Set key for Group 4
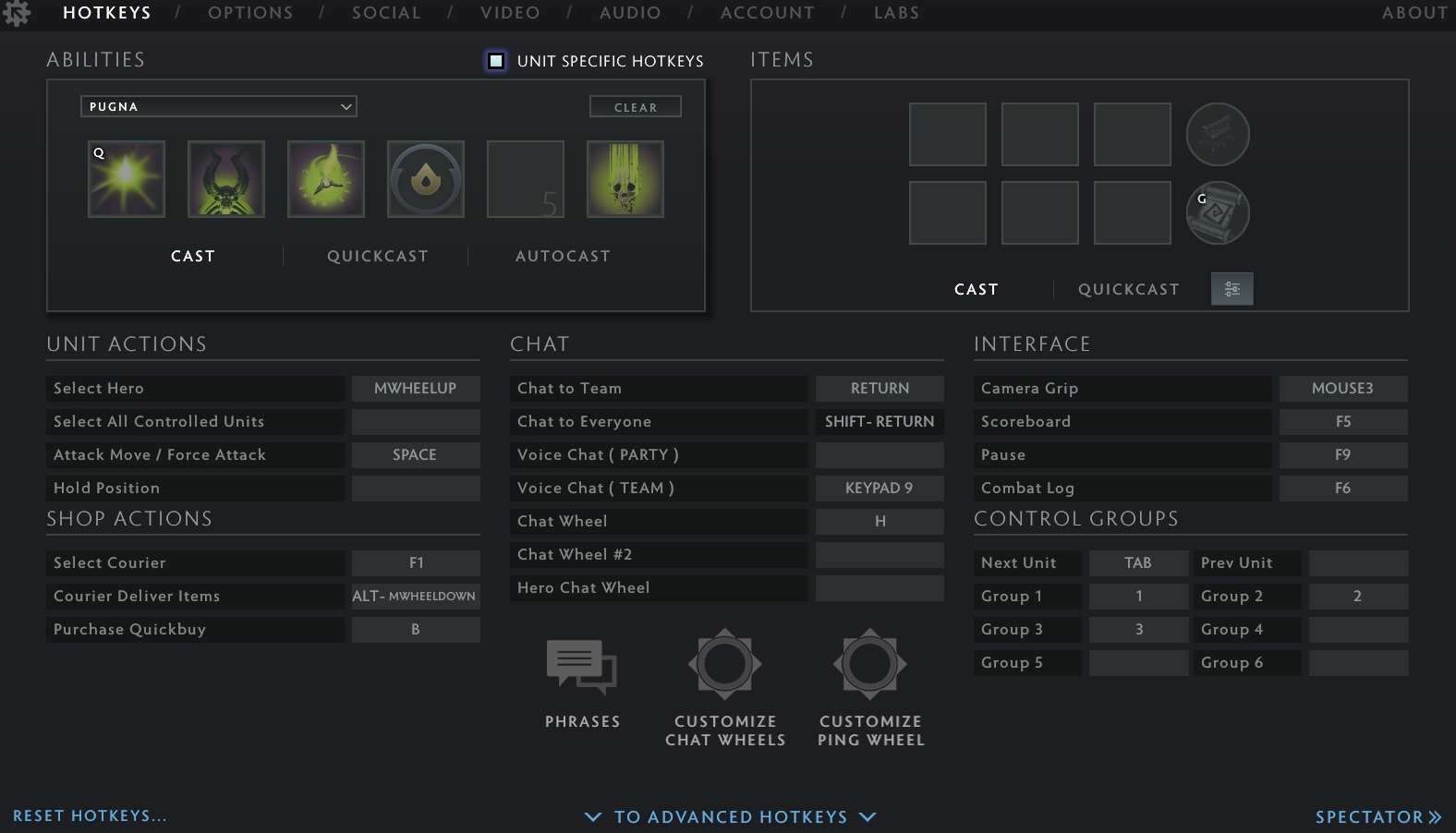Screen dimensions: 1456x833 [x=1358, y=630]
